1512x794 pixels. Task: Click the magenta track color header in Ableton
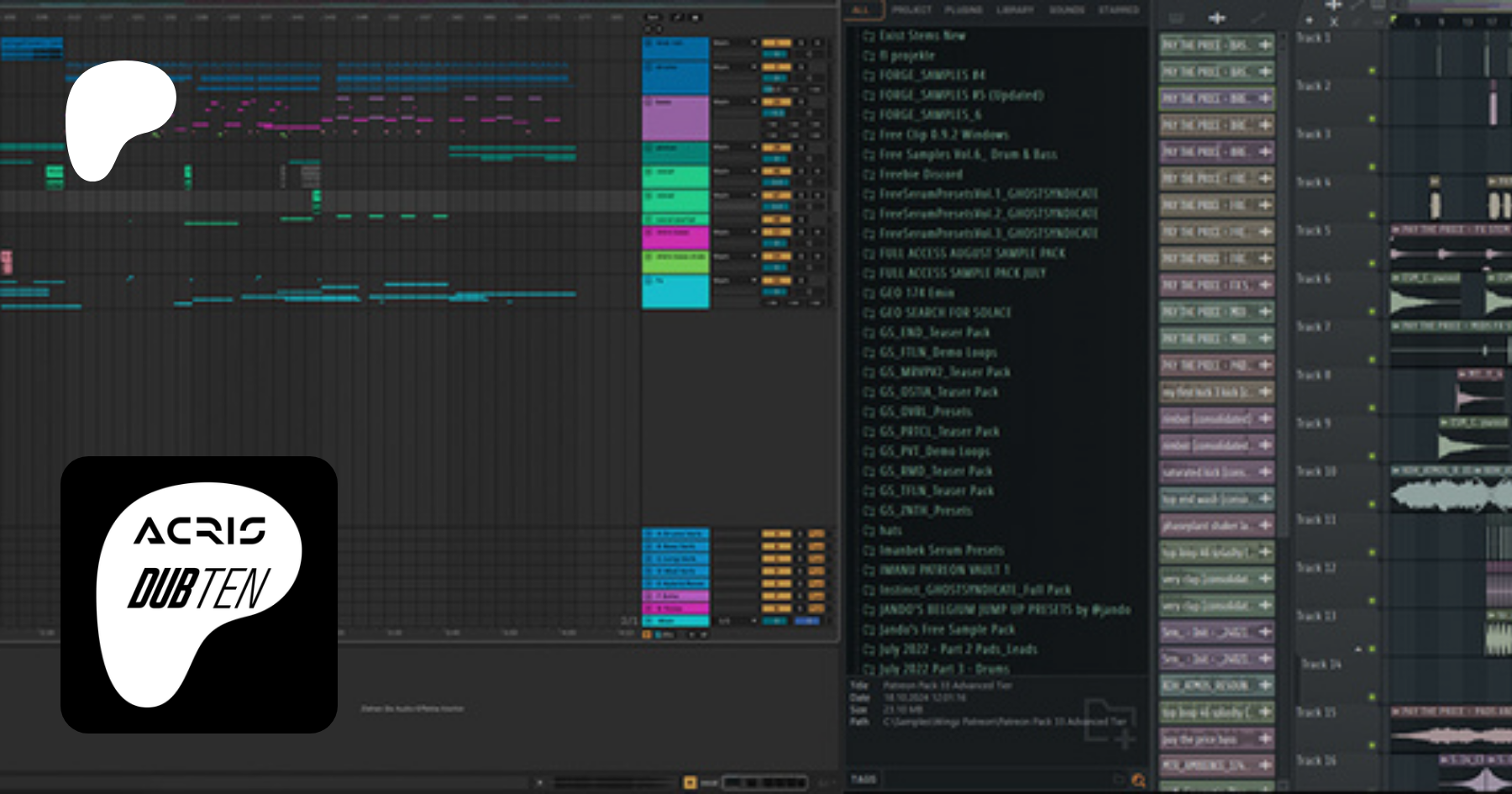point(675,238)
